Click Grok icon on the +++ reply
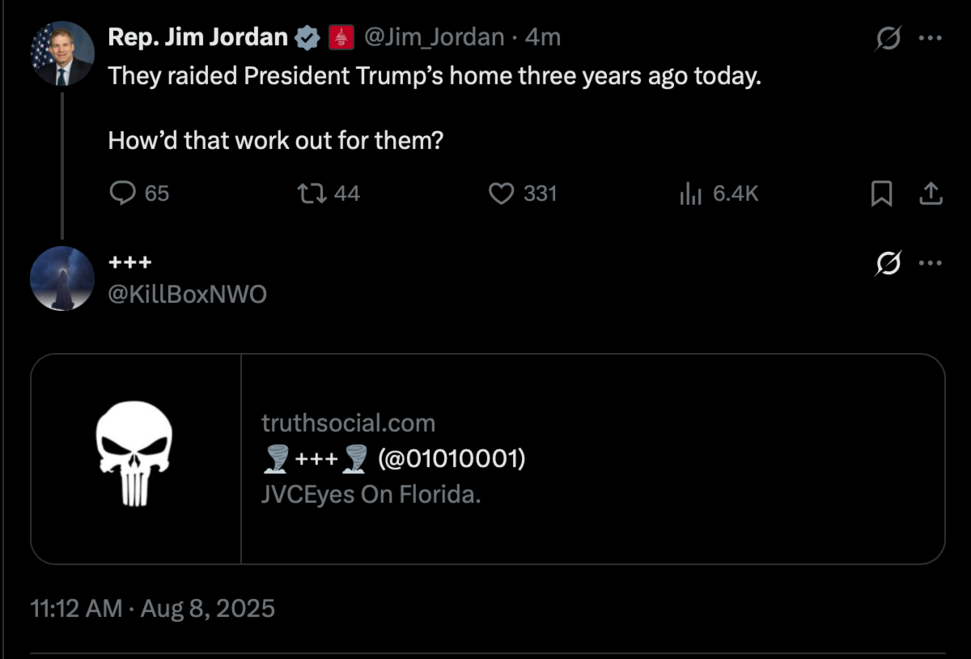Viewport: 971px width, 659px height. (887, 263)
